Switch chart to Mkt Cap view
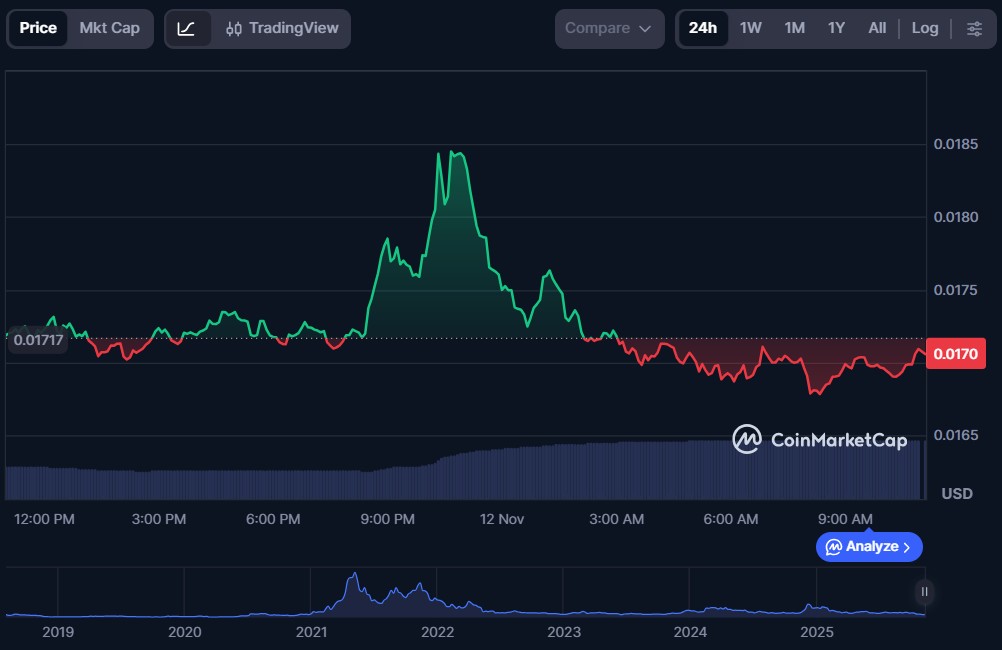 click(110, 29)
